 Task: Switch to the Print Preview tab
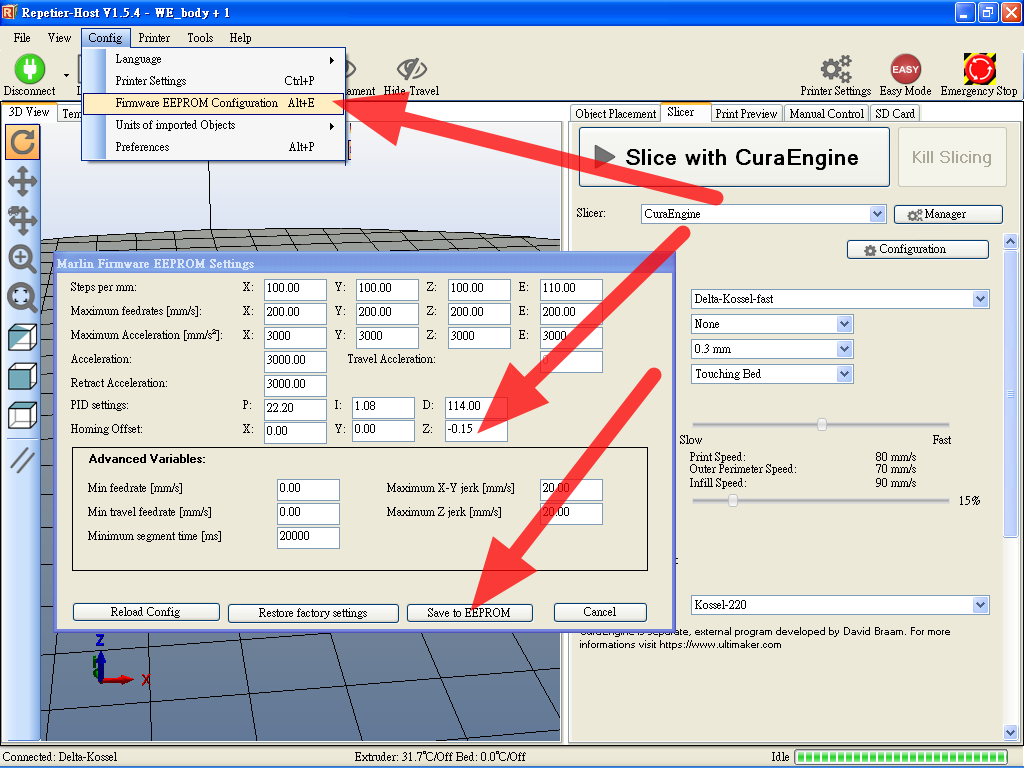pyautogui.click(x=746, y=114)
